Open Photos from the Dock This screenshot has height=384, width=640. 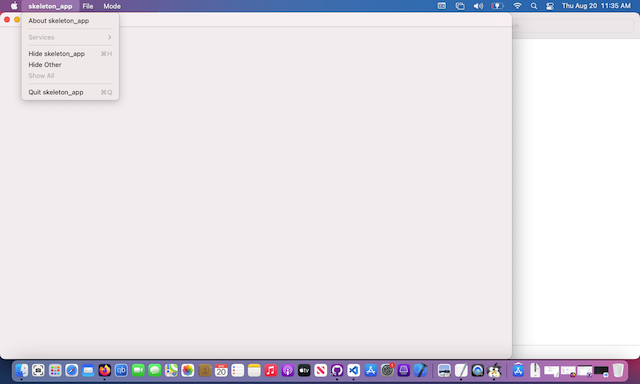188,371
